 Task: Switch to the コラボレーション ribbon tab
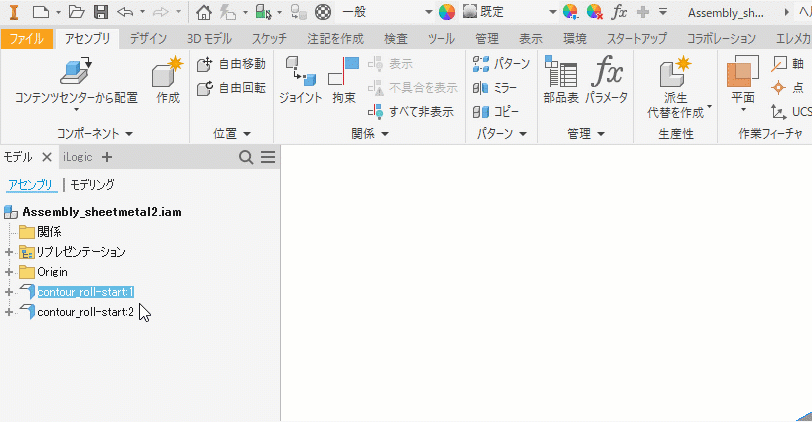click(x=721, y=39)
